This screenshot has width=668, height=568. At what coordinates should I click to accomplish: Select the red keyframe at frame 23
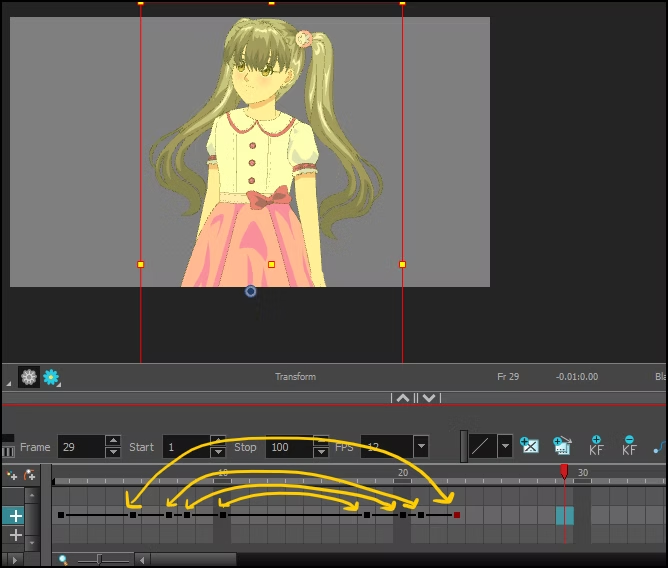point(457,515)
